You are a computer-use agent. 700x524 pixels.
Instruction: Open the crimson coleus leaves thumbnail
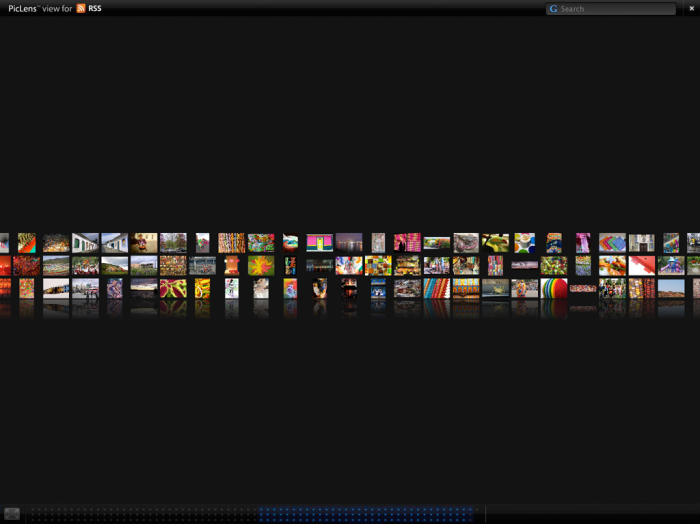click(x=173, y=288)
